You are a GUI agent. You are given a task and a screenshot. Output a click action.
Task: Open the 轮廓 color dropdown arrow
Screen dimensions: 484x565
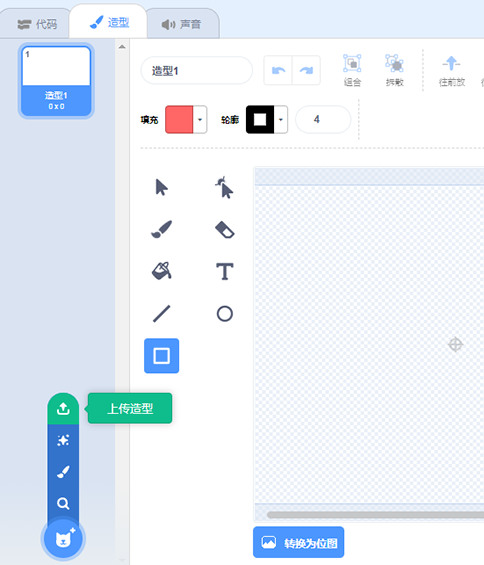pos(281,119)
